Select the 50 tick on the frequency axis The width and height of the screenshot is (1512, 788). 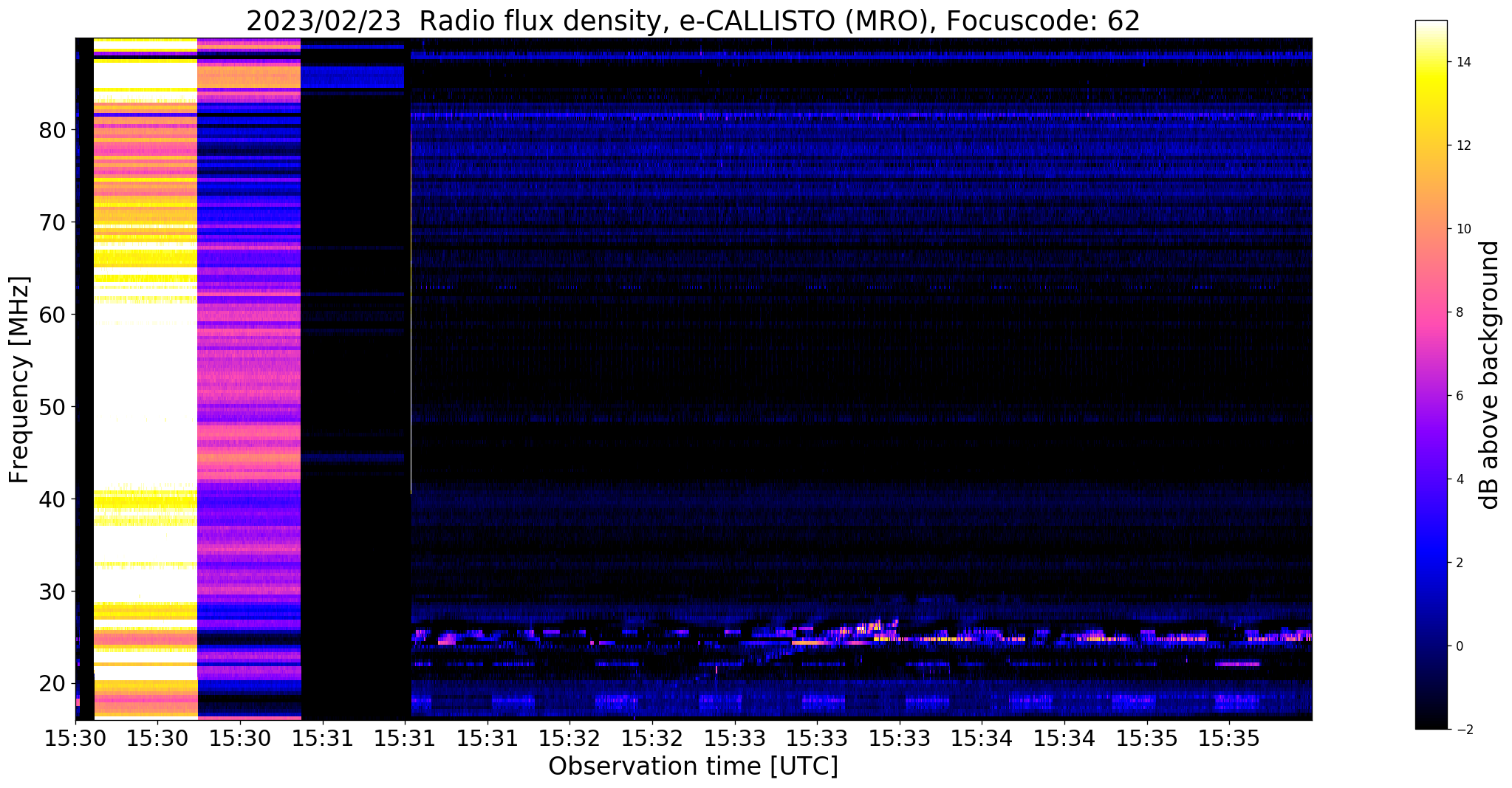(53, 407)
